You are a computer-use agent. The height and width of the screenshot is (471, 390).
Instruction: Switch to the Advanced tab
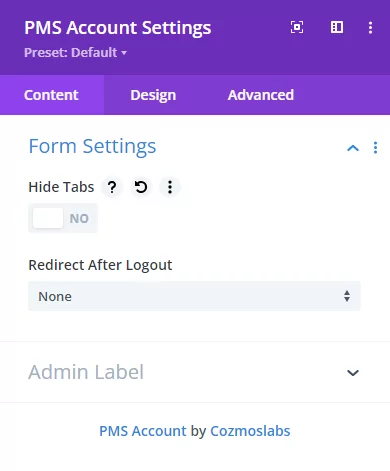(261, 95)
